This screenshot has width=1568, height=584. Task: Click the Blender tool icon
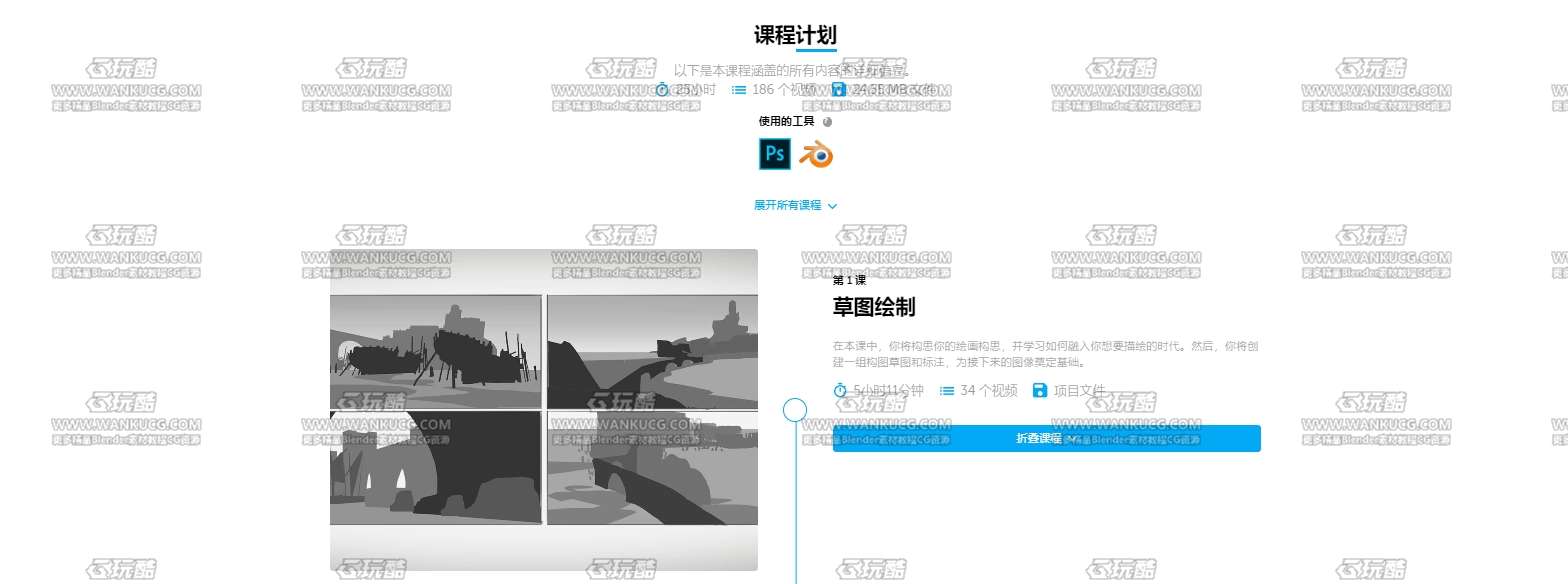click(815, 154)
